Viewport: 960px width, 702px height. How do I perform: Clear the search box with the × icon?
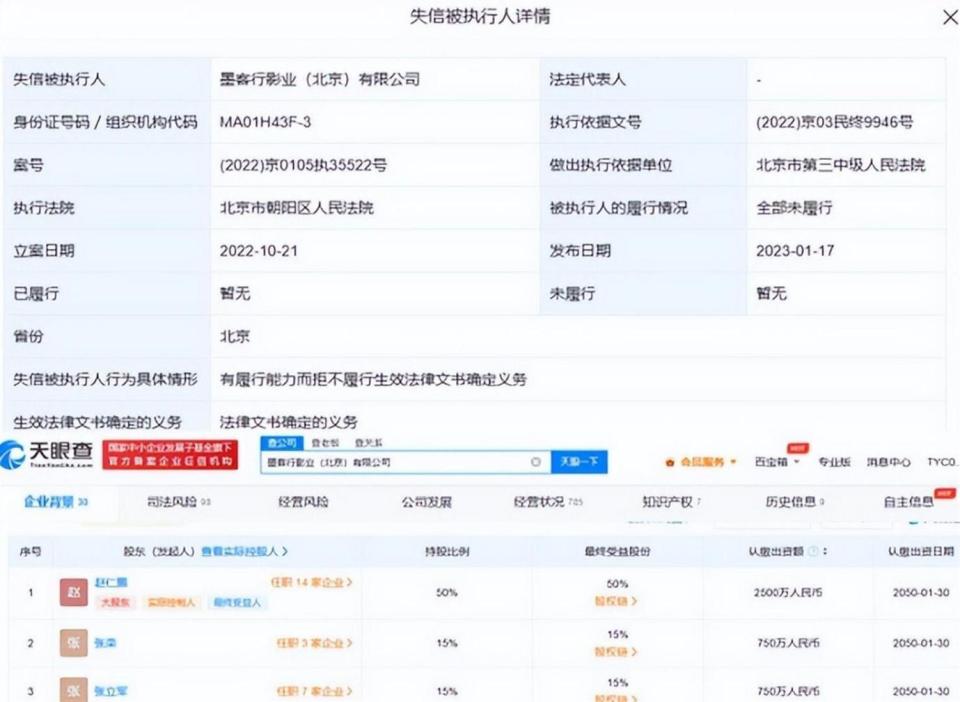tap(536, 462)
